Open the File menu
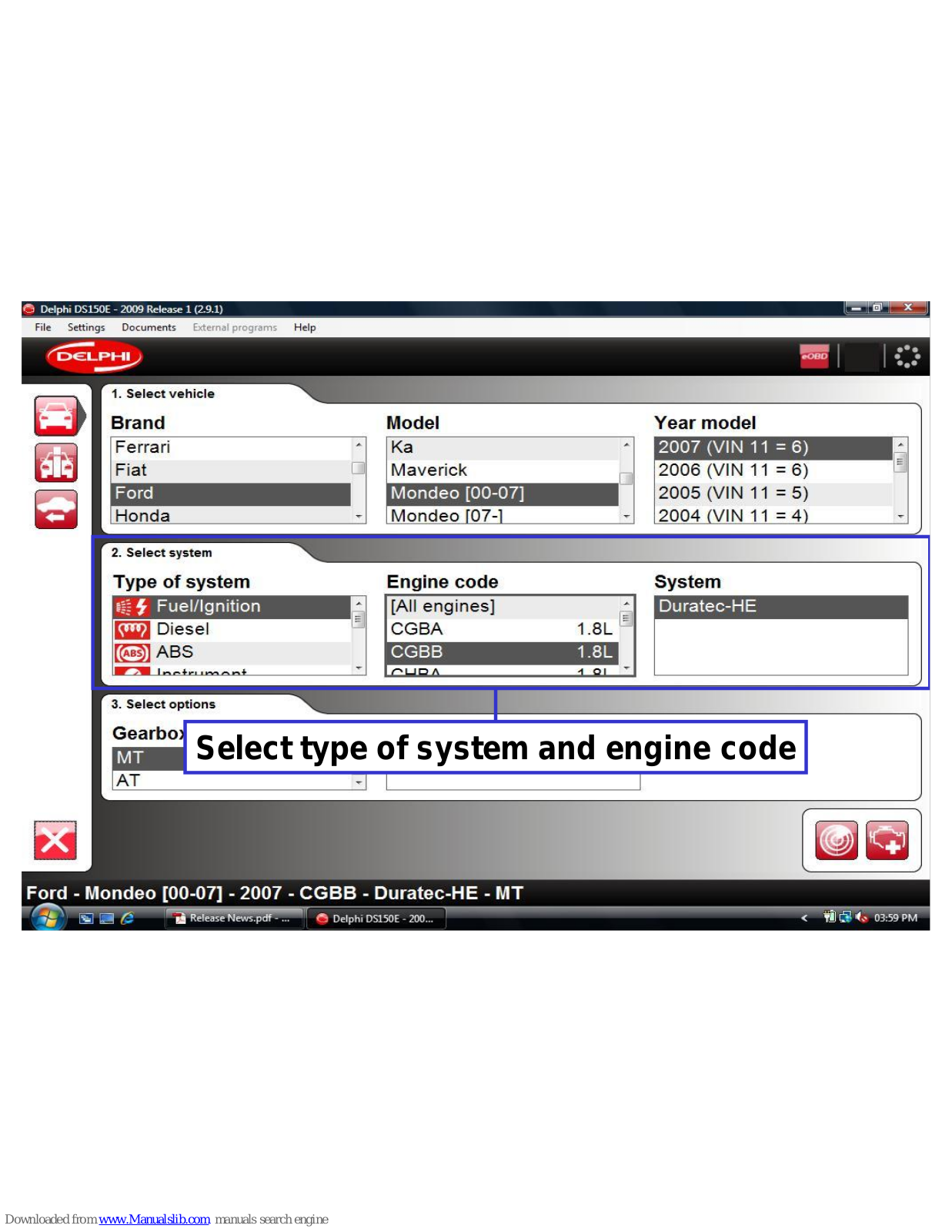 pyautogui.click(x=43, y=327)
